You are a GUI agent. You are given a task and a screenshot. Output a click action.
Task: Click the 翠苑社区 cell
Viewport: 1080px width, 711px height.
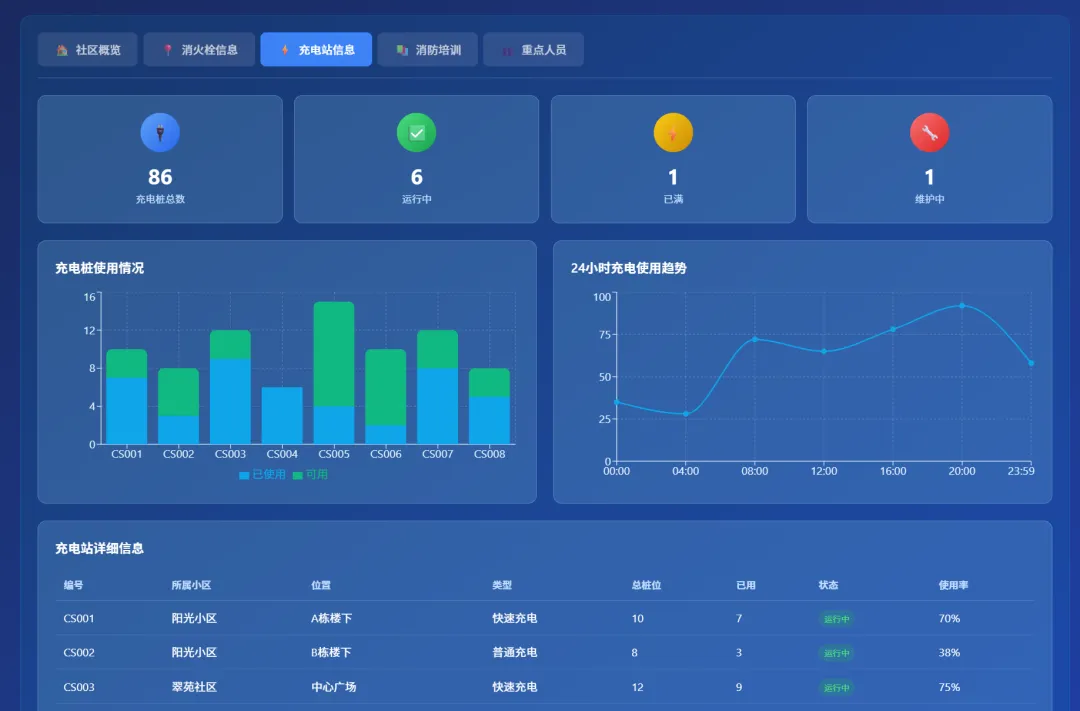[x=194, y=687]
